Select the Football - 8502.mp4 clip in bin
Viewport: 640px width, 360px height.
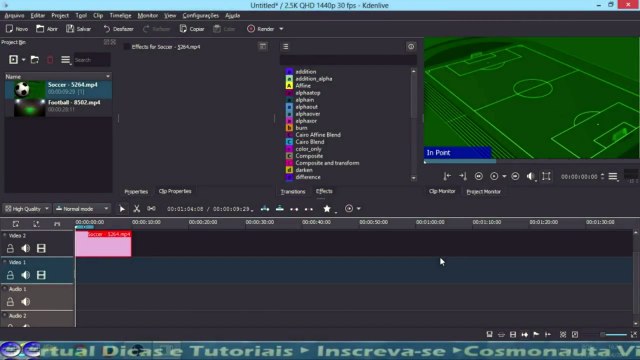(58, 107)
